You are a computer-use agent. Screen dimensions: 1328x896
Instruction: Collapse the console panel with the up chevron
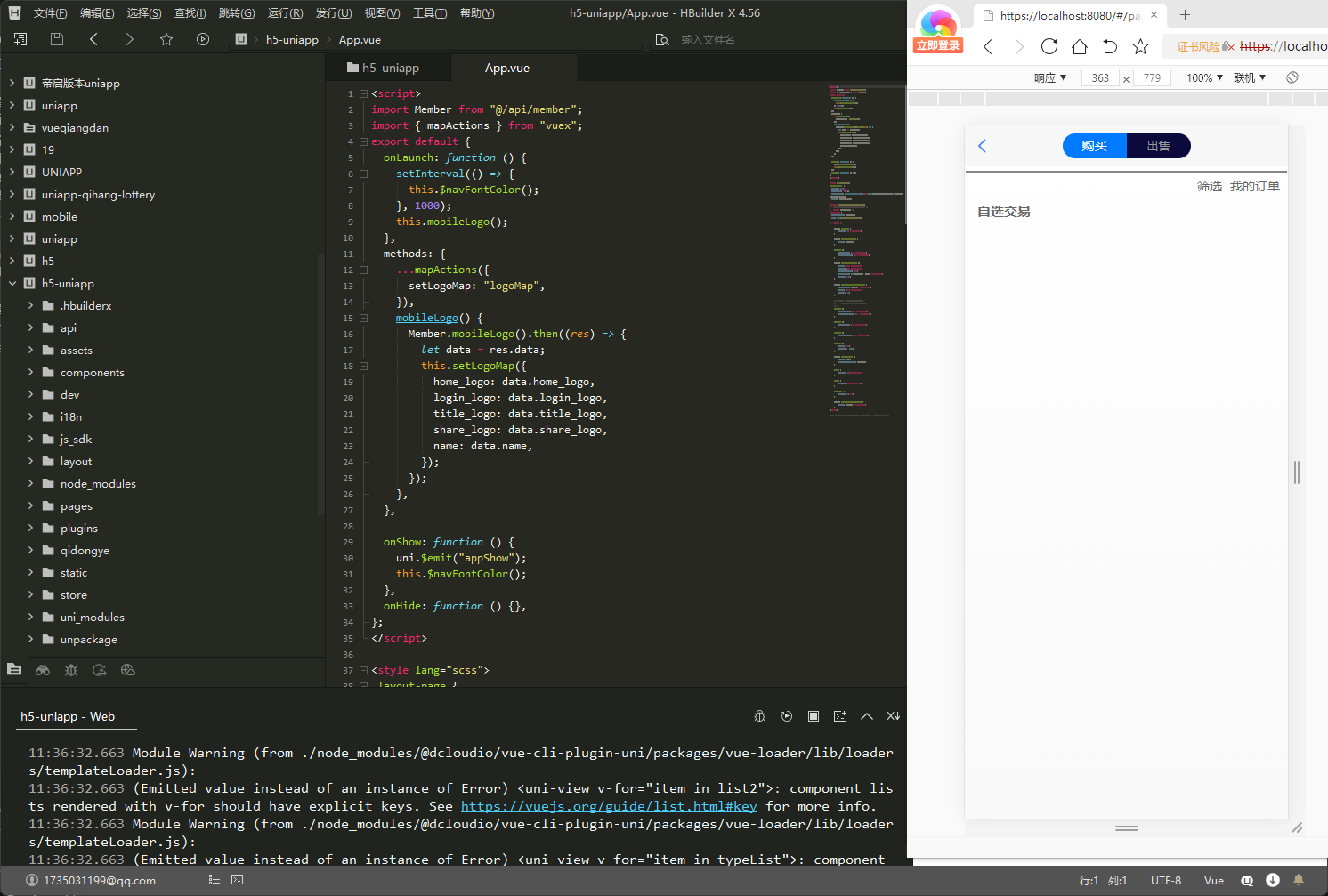[x=867, y=716]
